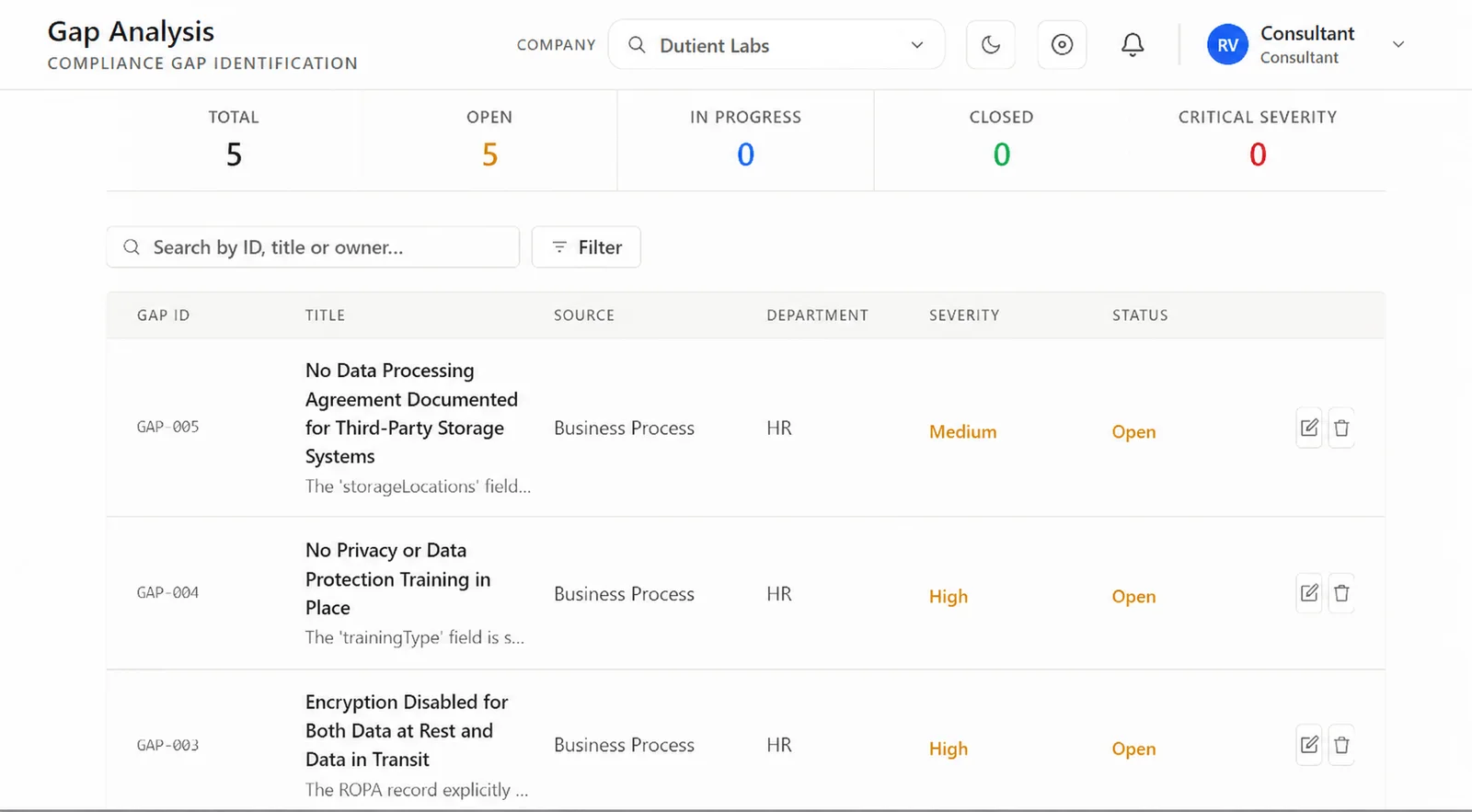
Task: Click the CRITICAL SEVERITY count card
Action: (1258, 140)
